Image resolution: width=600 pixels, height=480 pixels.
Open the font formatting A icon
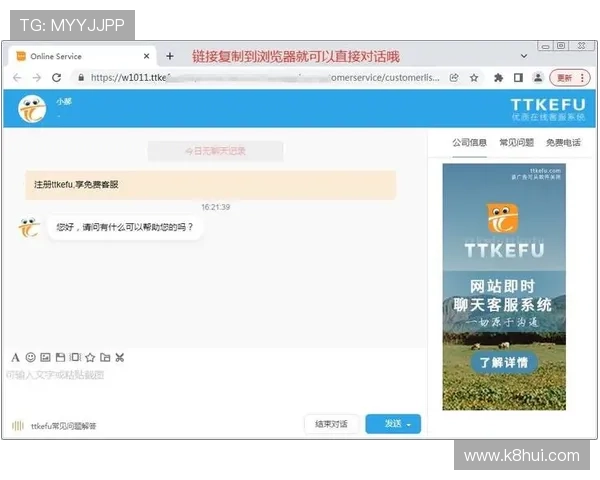[x=15, y=358]
